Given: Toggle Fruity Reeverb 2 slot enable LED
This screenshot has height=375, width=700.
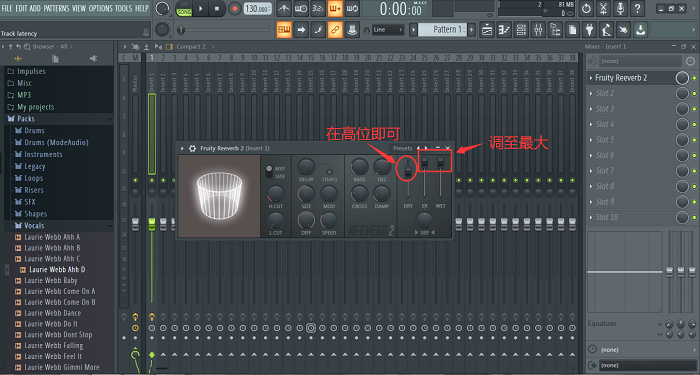Looking at the screenshot, I should point(694,78).
